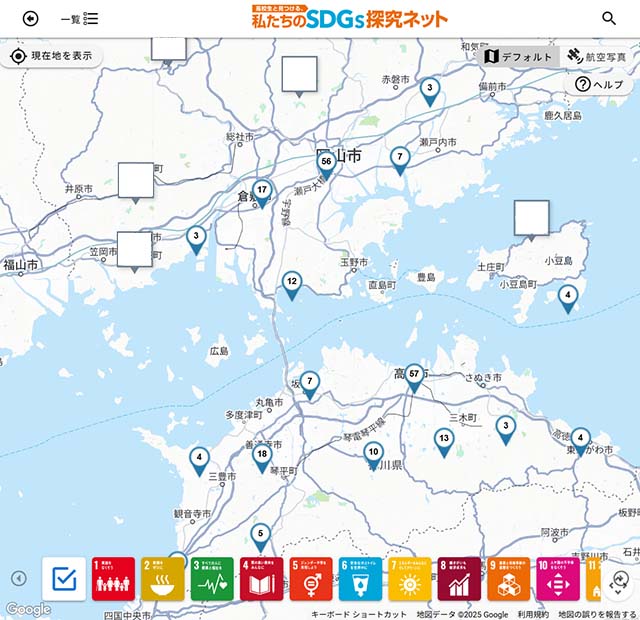
Task: Open blank thumbnail marker east of 井原市
Action: click(x=136, y=181)
